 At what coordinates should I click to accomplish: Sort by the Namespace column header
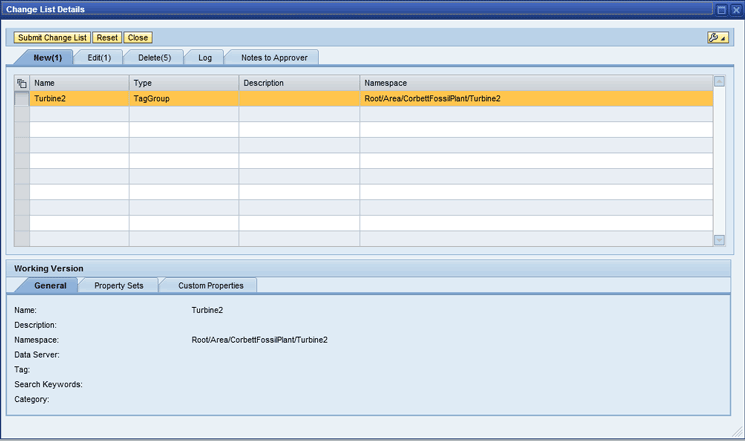[x=535, y=83]
